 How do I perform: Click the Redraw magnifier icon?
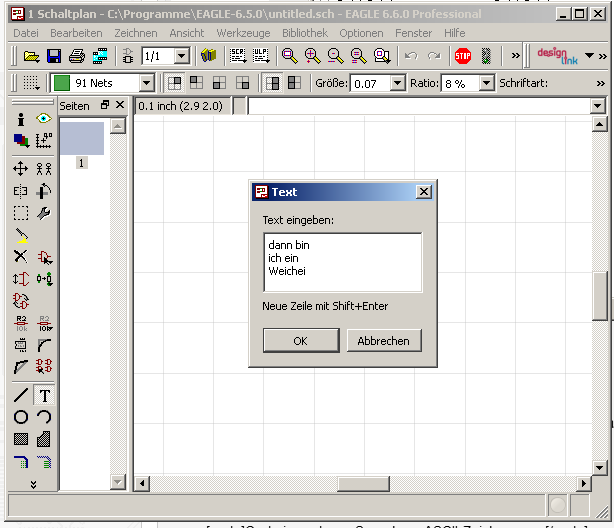pyautogui.click(x=358, y=56)
